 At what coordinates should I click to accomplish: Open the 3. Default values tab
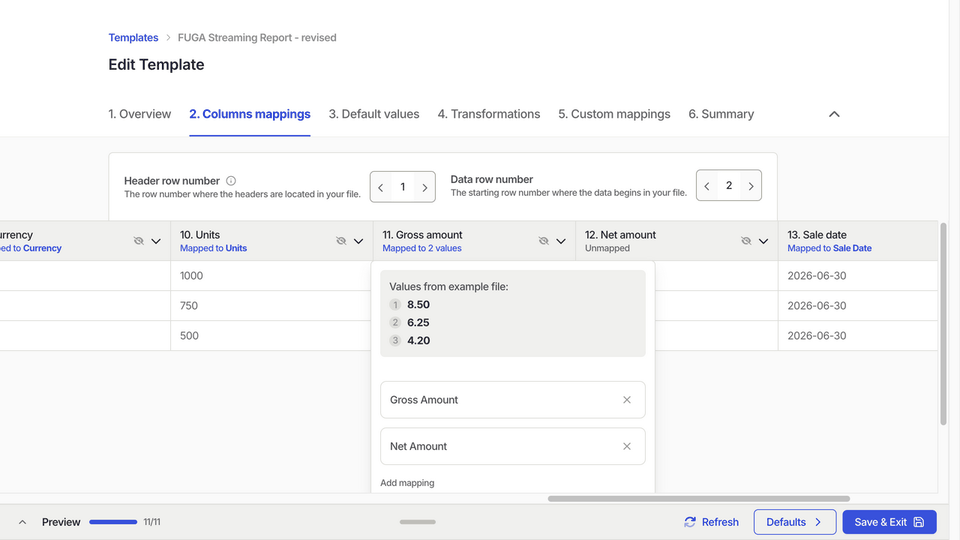pos(374,114)
